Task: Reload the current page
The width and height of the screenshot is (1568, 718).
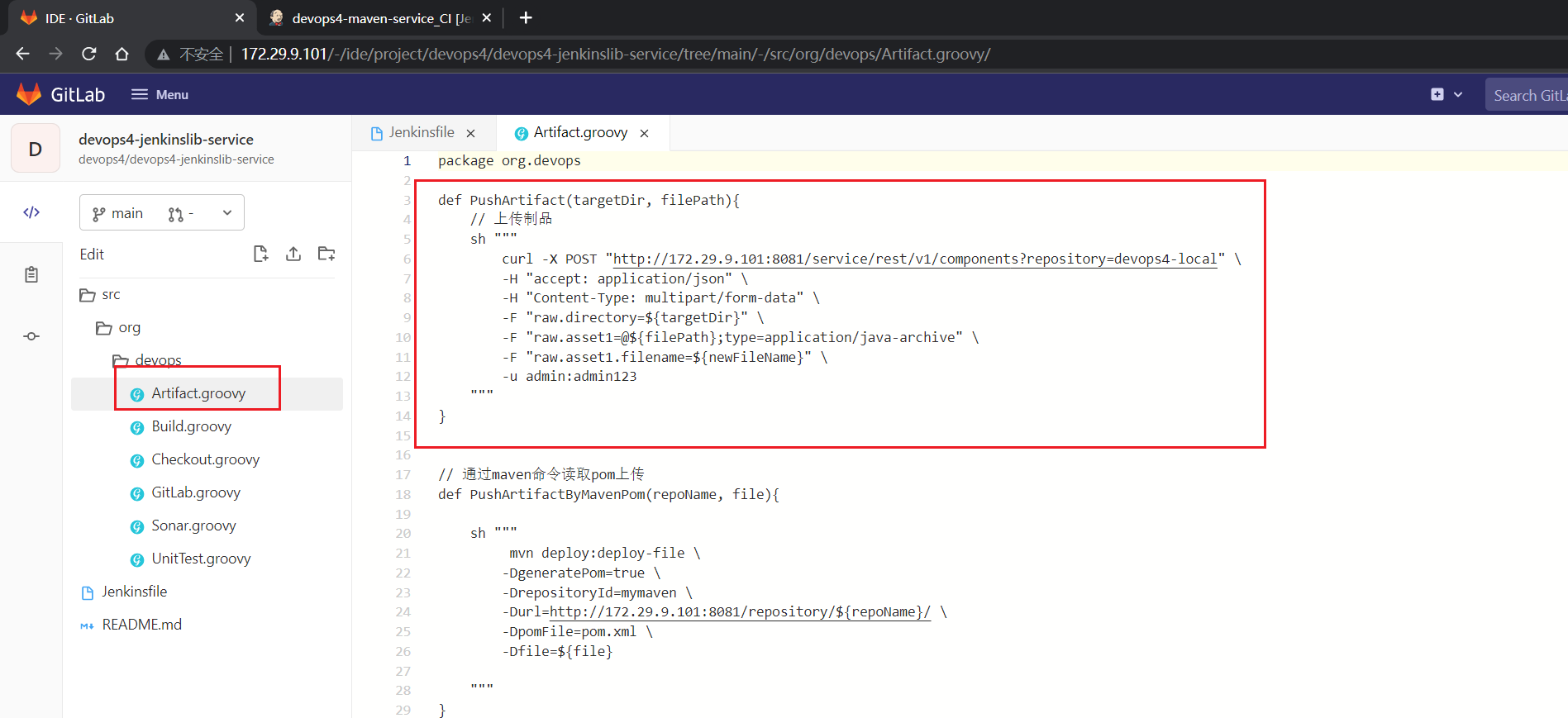Action: [88, 54]
